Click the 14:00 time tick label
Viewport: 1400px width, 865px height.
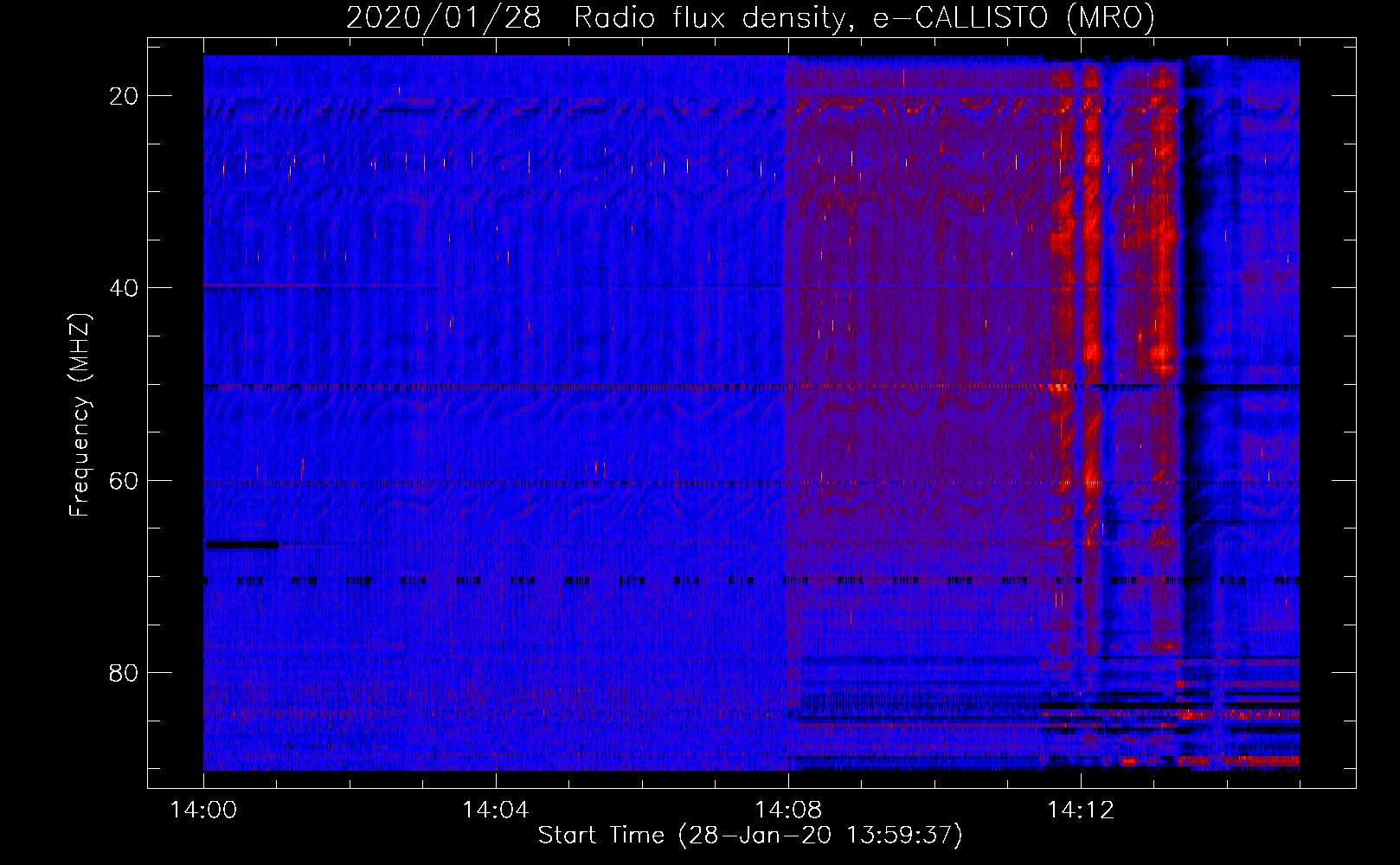pos(203,811)
